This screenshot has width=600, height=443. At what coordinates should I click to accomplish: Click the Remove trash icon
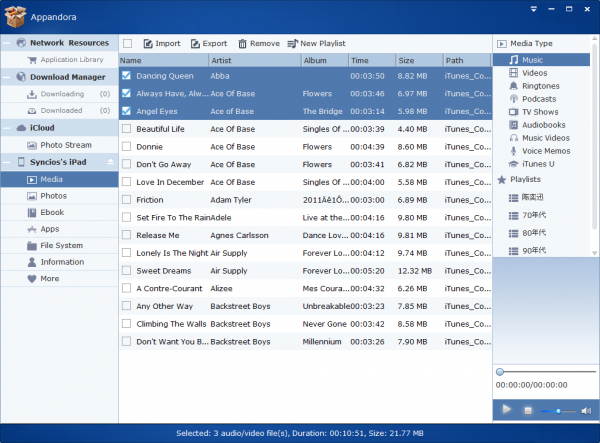(243, 44)
